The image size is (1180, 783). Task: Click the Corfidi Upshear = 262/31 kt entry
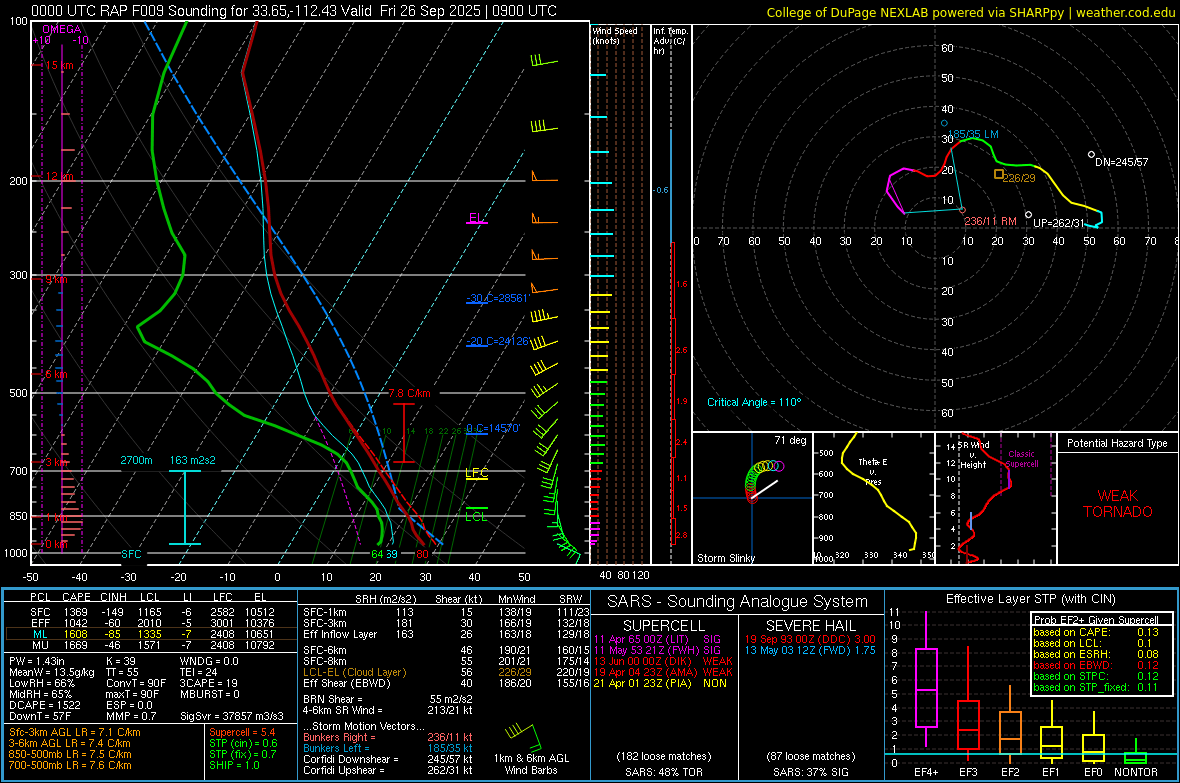click(388, 770)
